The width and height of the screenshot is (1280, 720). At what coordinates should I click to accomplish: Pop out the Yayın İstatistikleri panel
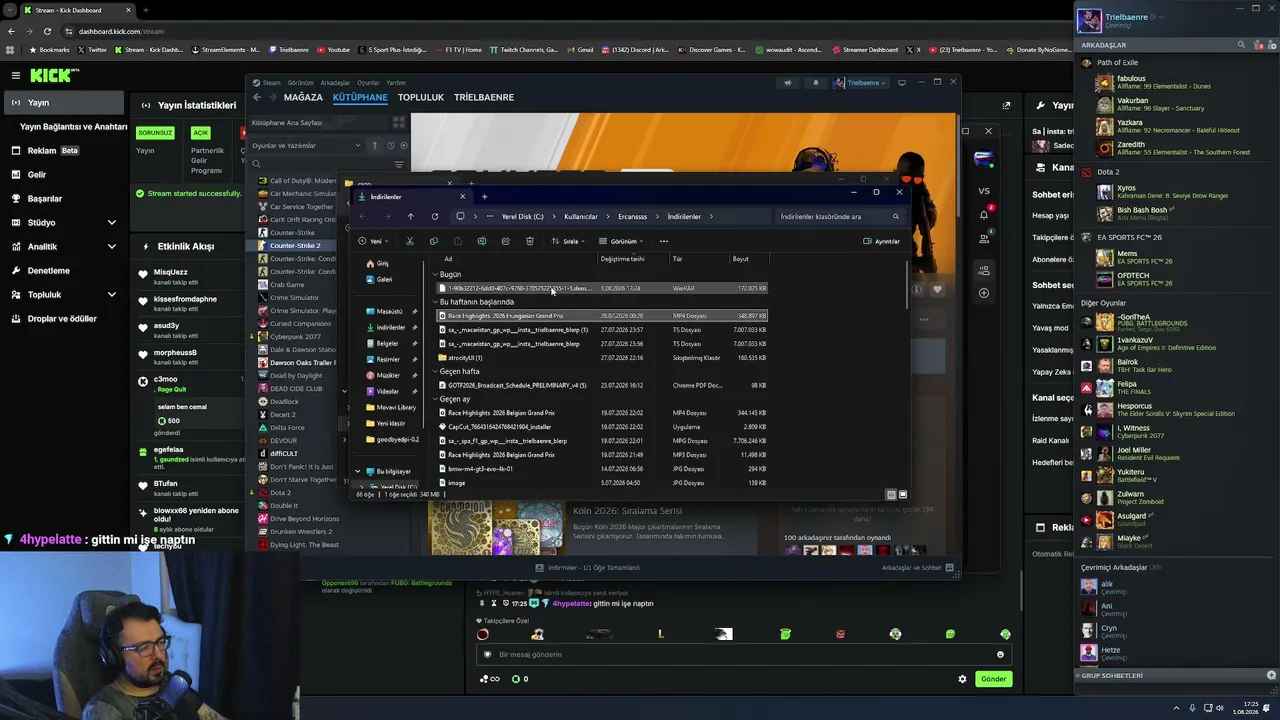point(1006,105)
